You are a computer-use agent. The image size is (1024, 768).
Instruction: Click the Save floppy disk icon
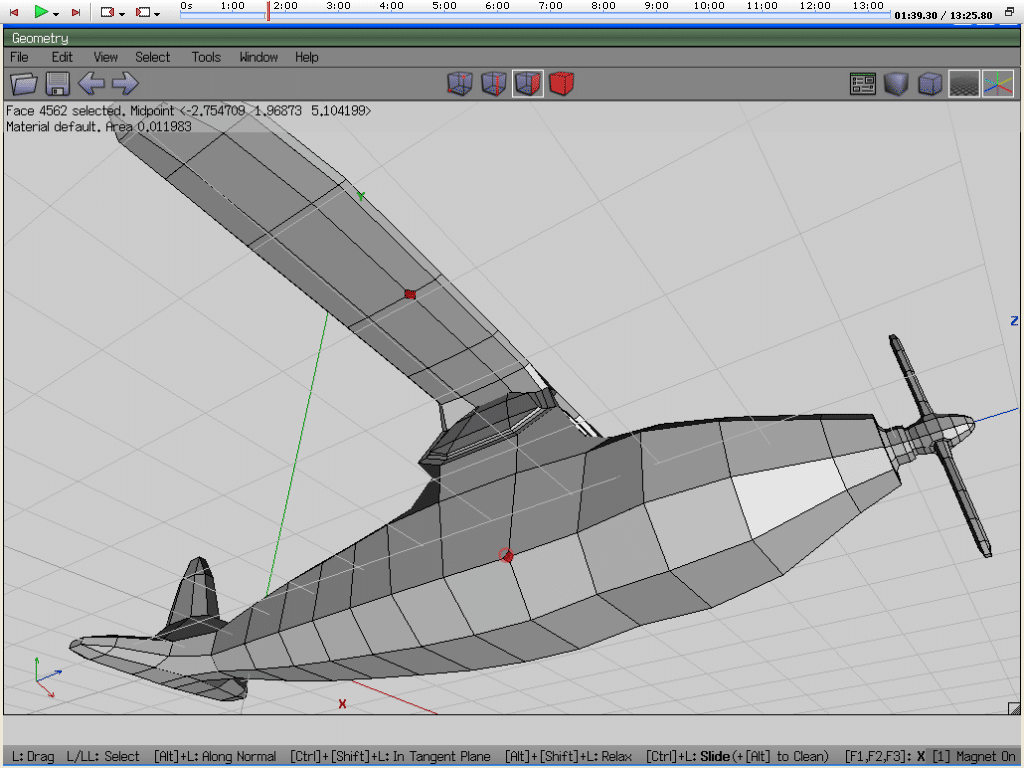57,84
